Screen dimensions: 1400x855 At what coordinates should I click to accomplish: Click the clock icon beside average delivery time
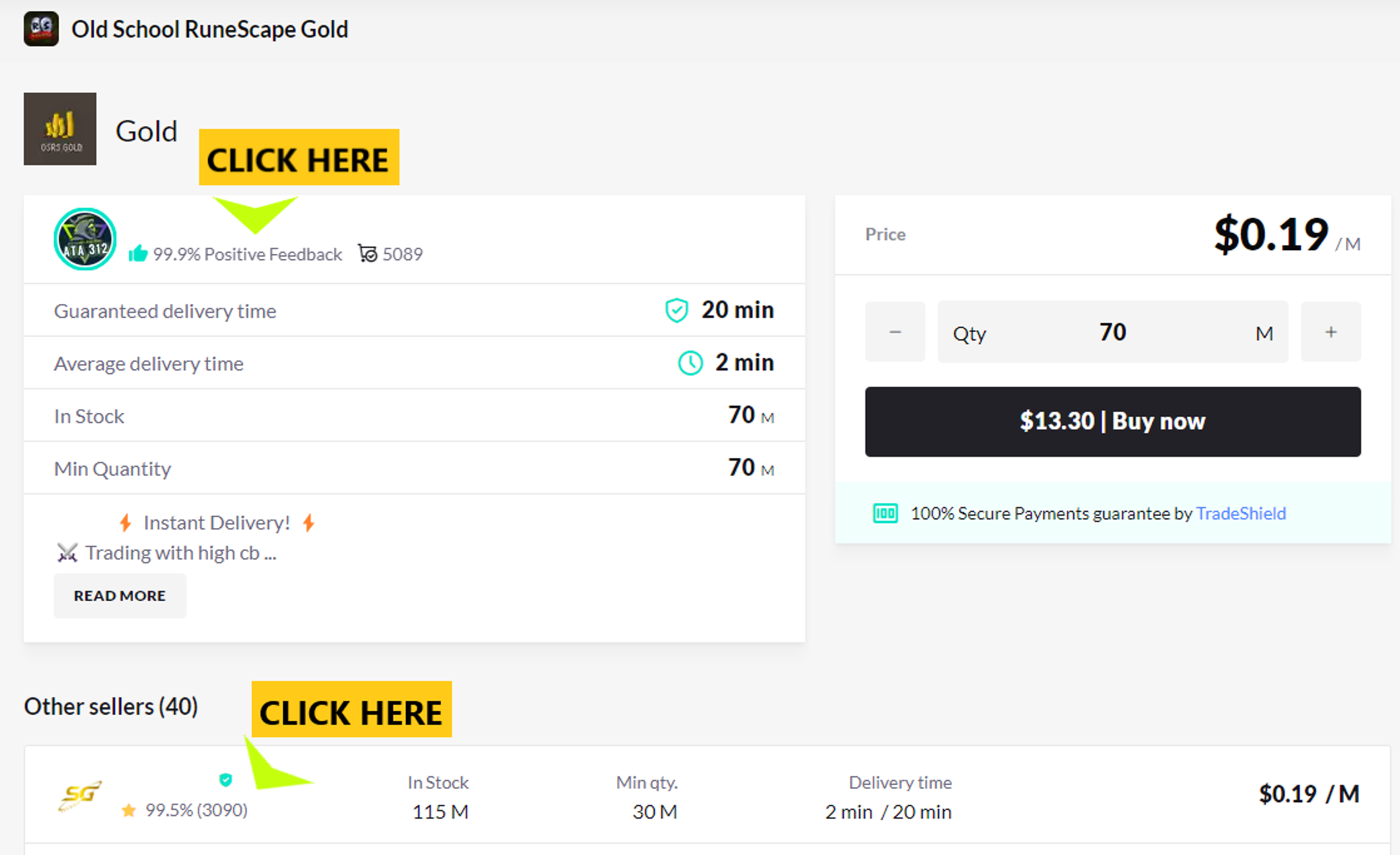coord(690,363)
